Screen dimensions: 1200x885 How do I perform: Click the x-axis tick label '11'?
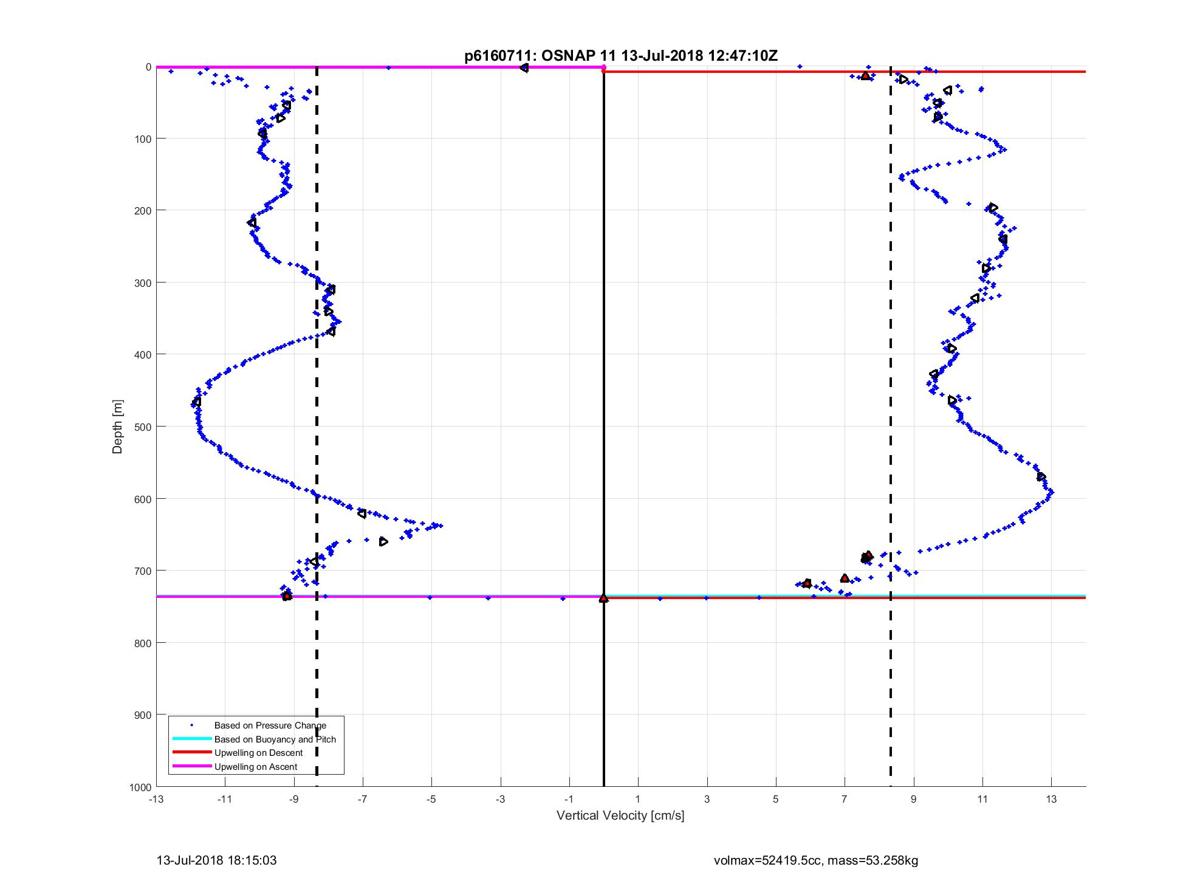coord(982,799)
